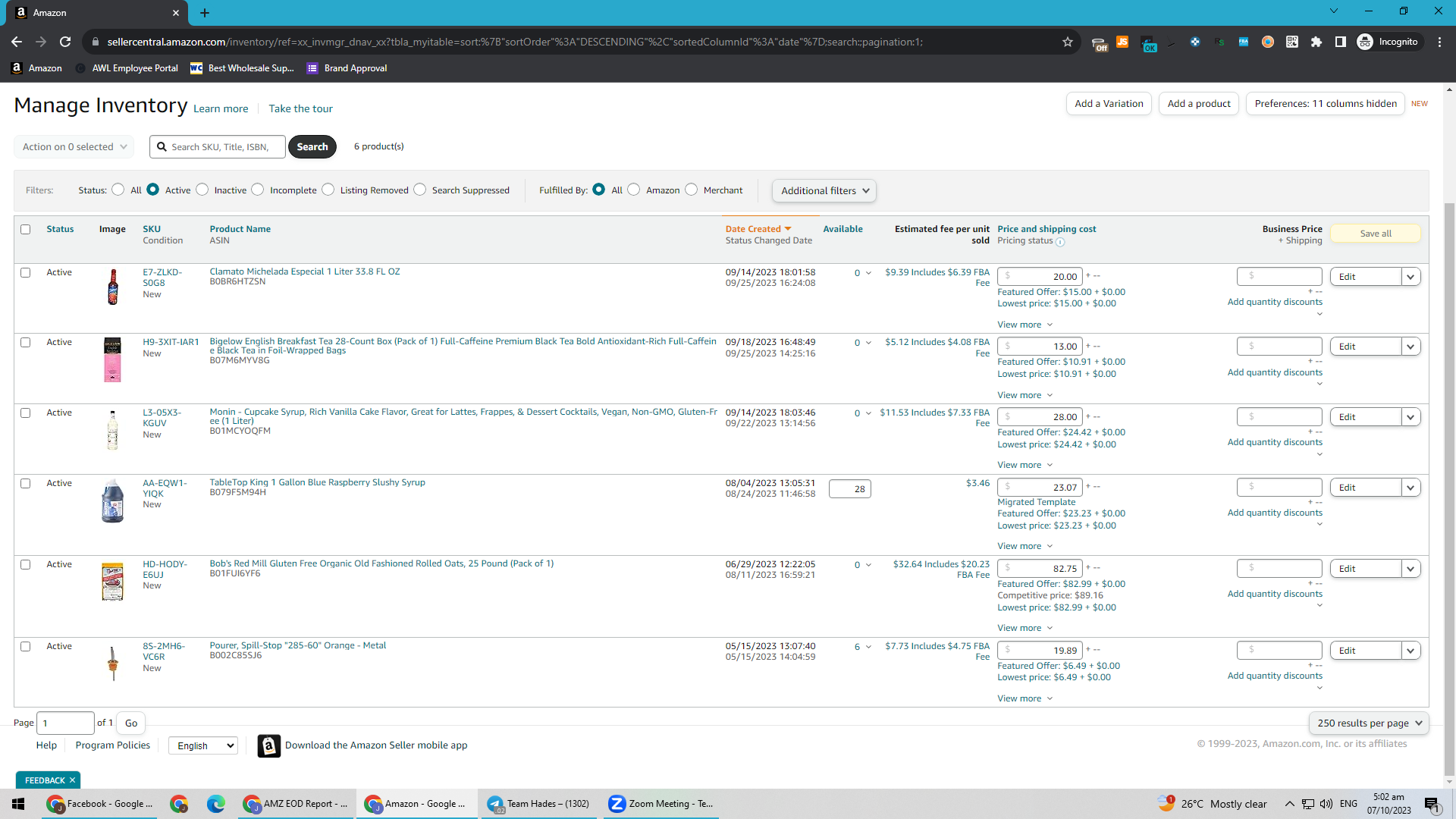Show hidden system tray icons

click(1290, 804)
